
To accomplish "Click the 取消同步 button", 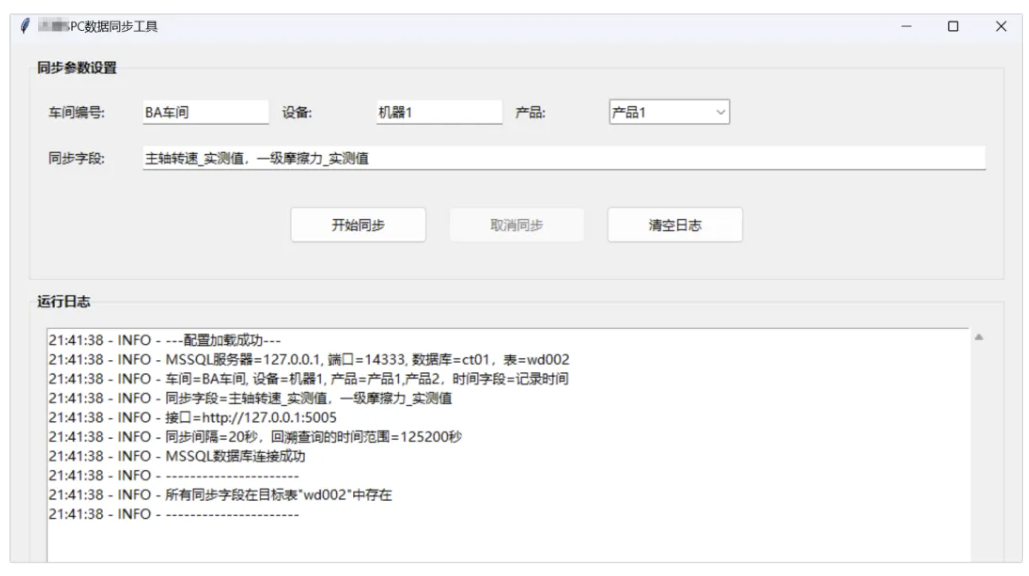I will [516, 225].
